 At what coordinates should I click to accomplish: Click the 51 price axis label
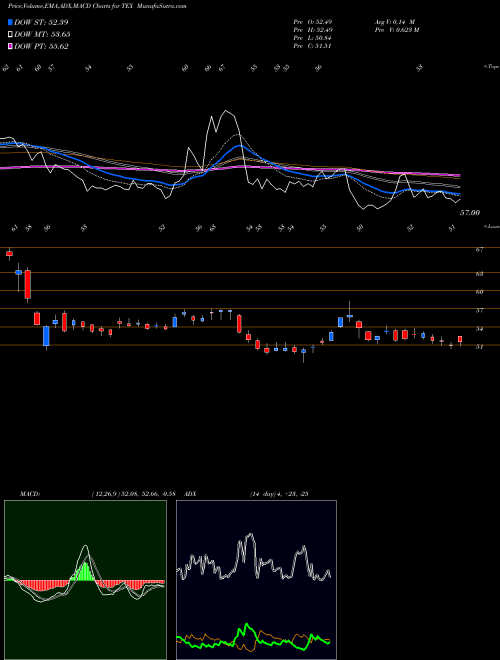tap(479, 346)
